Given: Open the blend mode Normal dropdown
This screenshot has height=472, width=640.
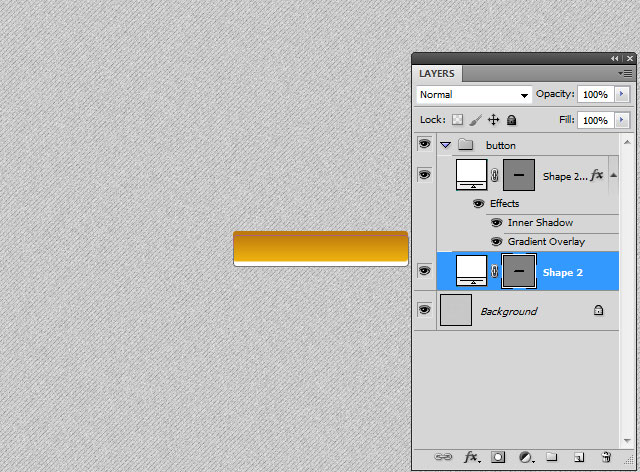Looking at the screenshot, I should 474,95.
